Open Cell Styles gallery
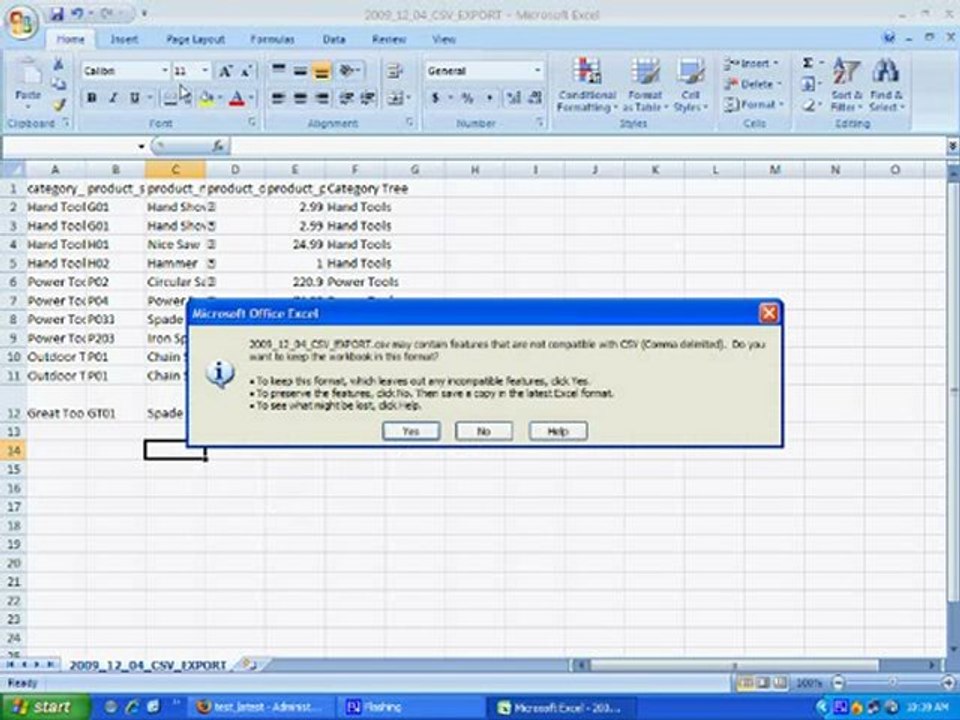Screen dimensions: 960x720 [690, 84]
